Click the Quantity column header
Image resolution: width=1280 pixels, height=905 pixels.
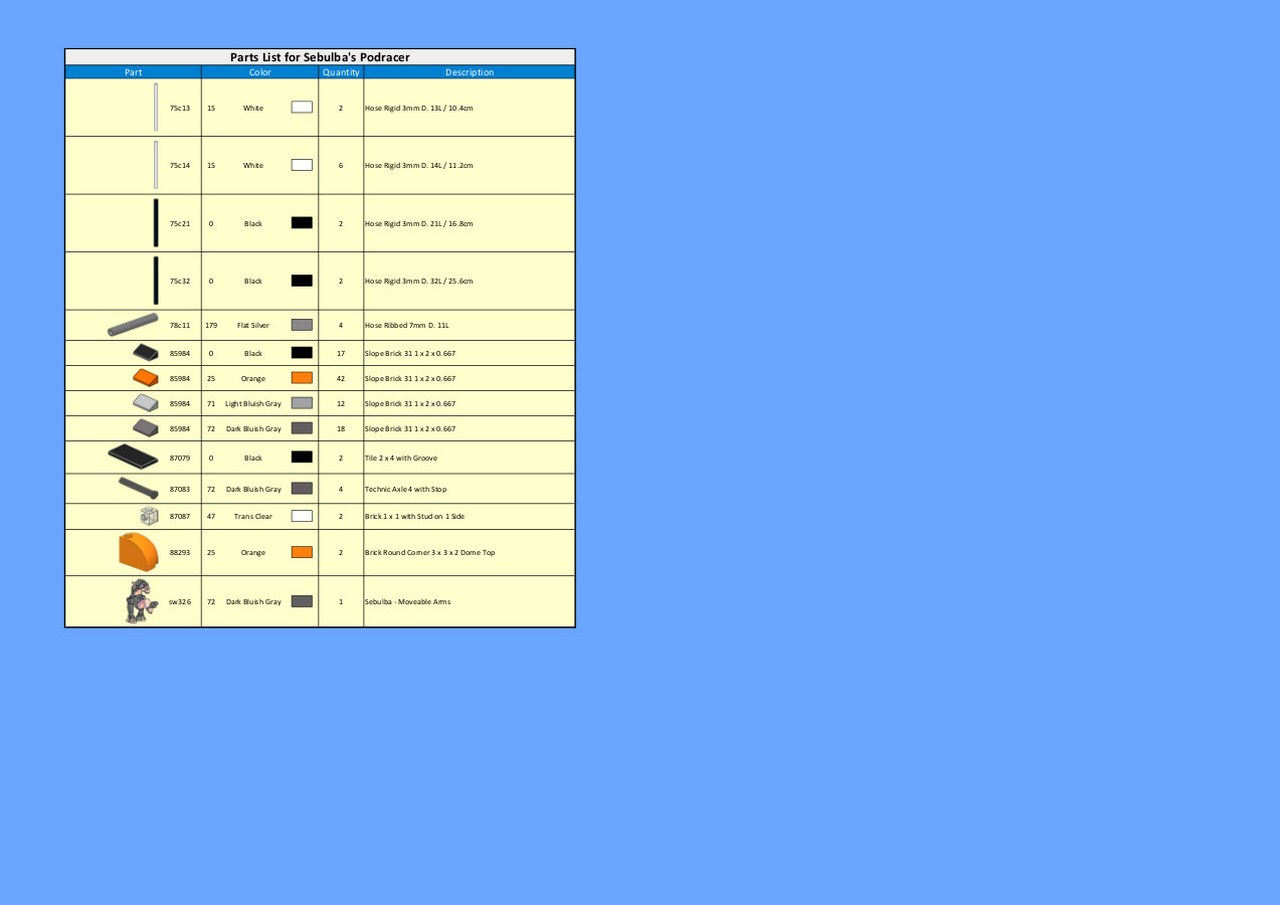coord(341,72)
